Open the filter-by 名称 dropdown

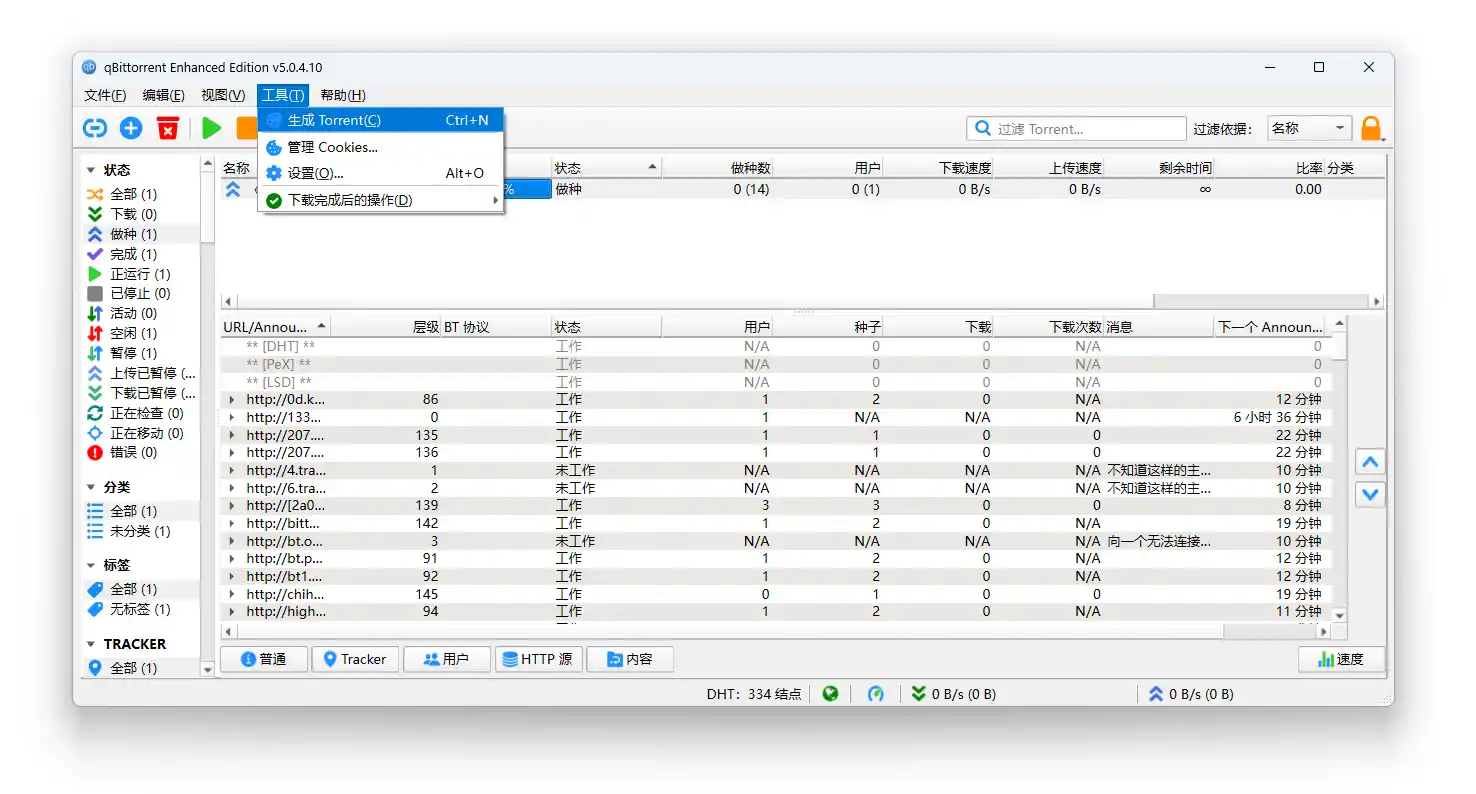(x=1309, y=128)
